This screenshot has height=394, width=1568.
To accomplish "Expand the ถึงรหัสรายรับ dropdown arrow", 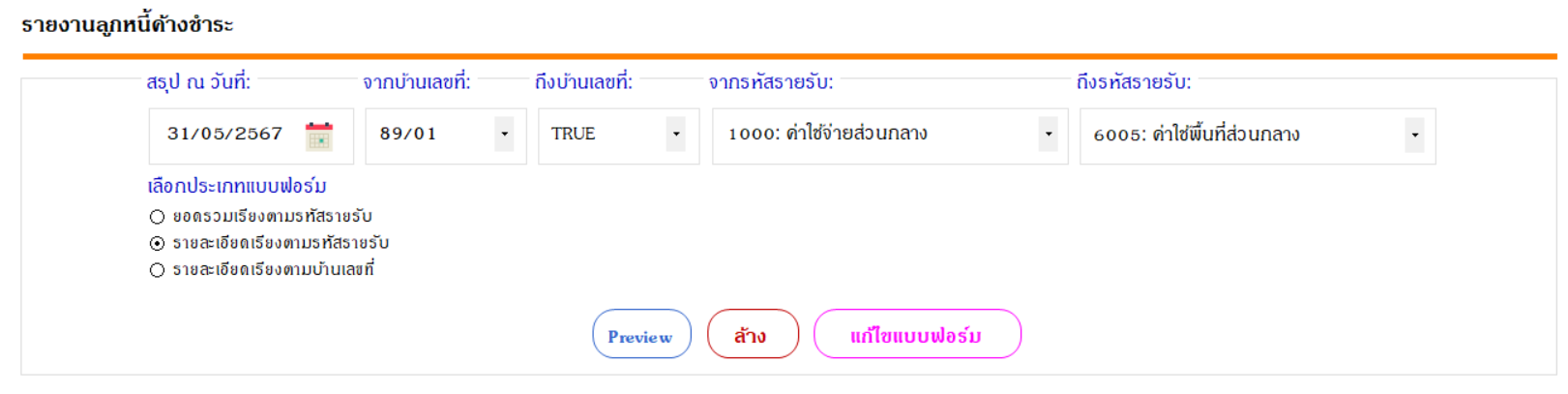I will click(x=1414, y=136).
